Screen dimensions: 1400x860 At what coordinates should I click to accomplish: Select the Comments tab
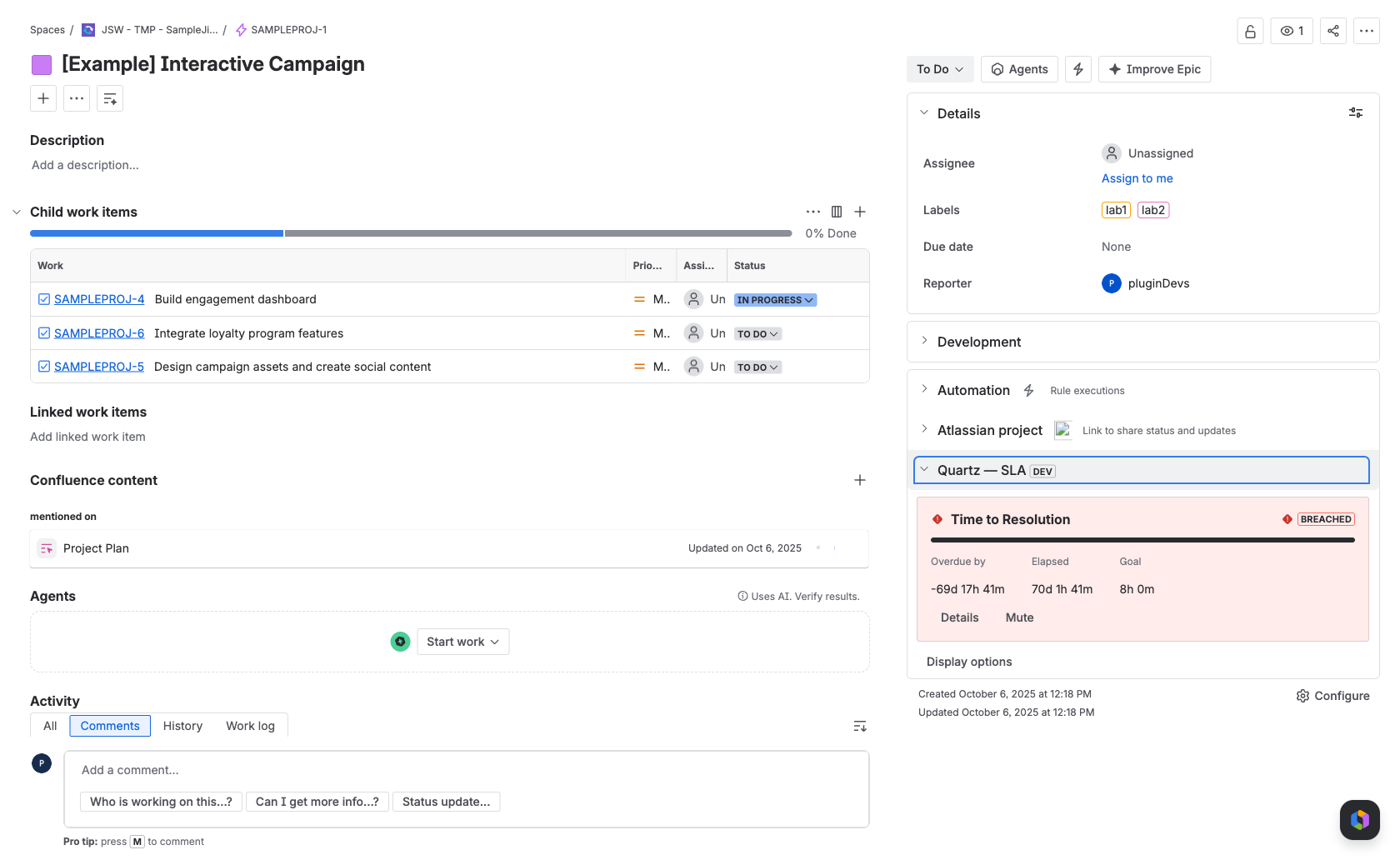(110, 726)
